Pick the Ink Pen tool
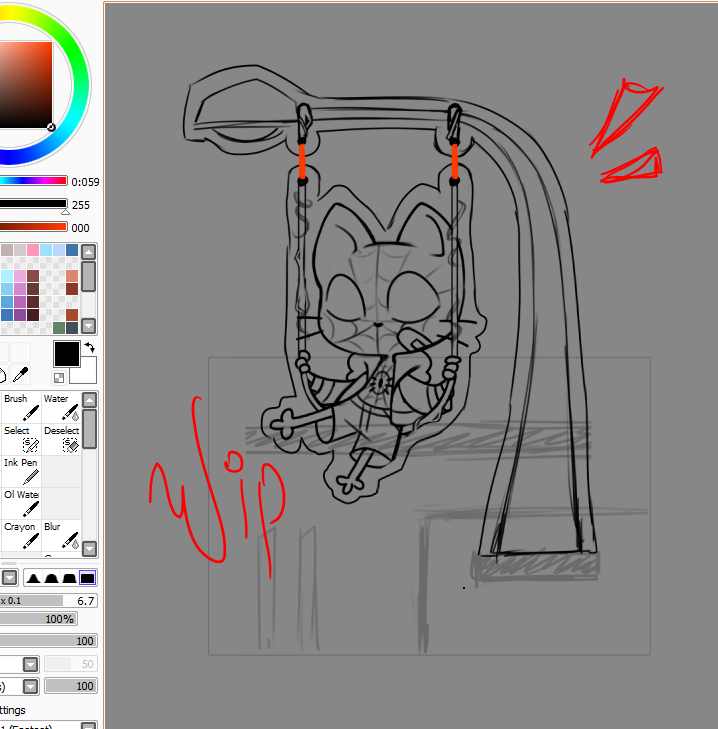This screenshot has width=718, height=729. point(21,471)
